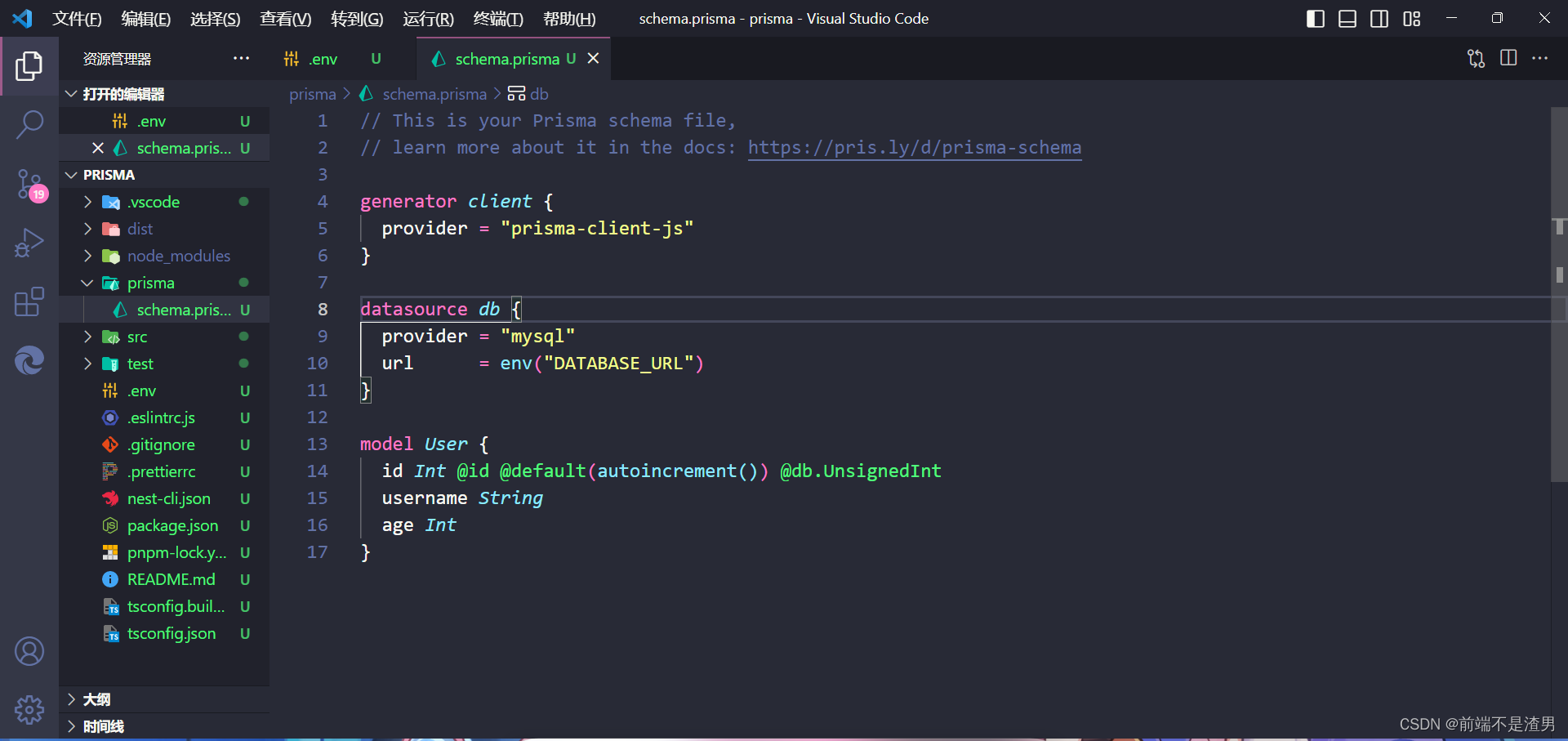
Task: Open .eslintrc.js file
Action: (x=164, y=417)
